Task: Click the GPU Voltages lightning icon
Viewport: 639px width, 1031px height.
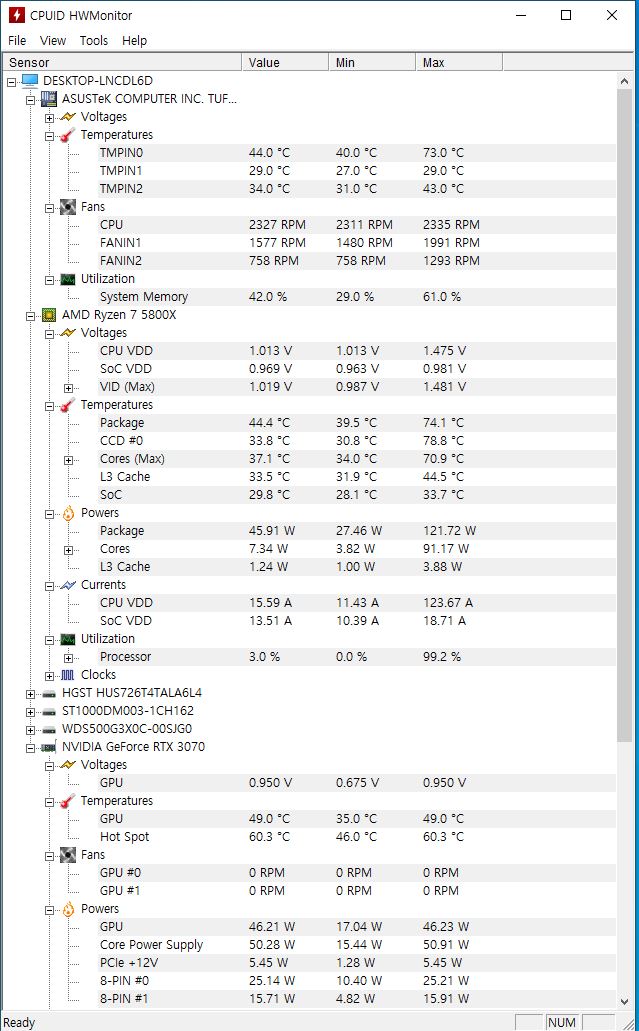Action: pos(68,765)
